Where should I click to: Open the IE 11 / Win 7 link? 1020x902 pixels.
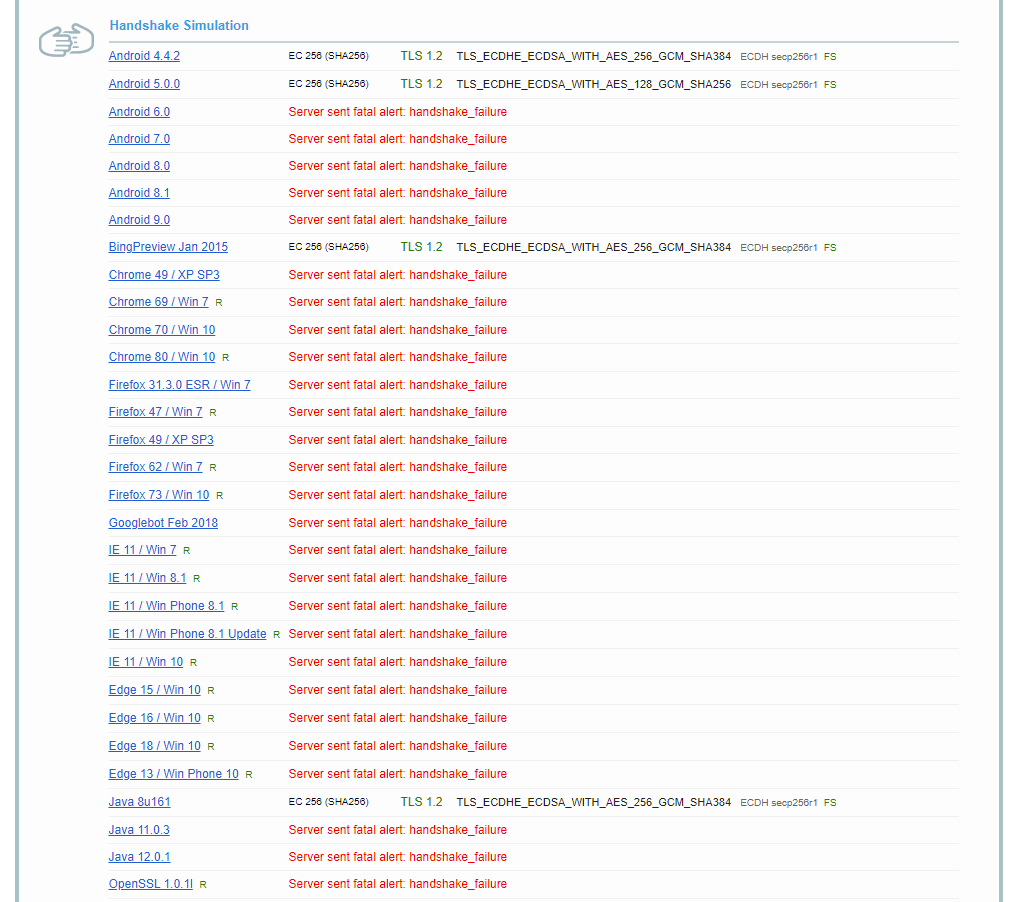(142, 550)
